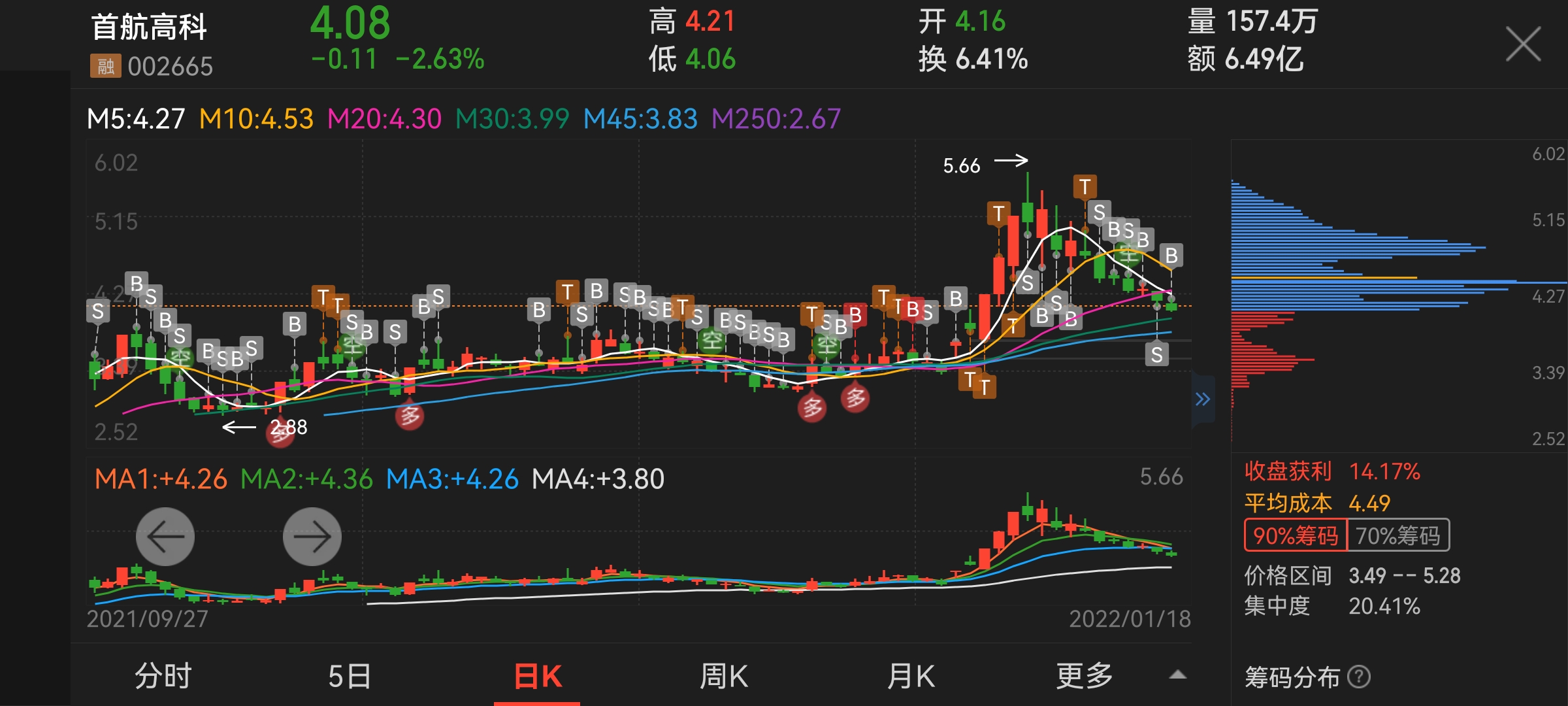Tap the stock code 002665

click(x=171, y=66)
